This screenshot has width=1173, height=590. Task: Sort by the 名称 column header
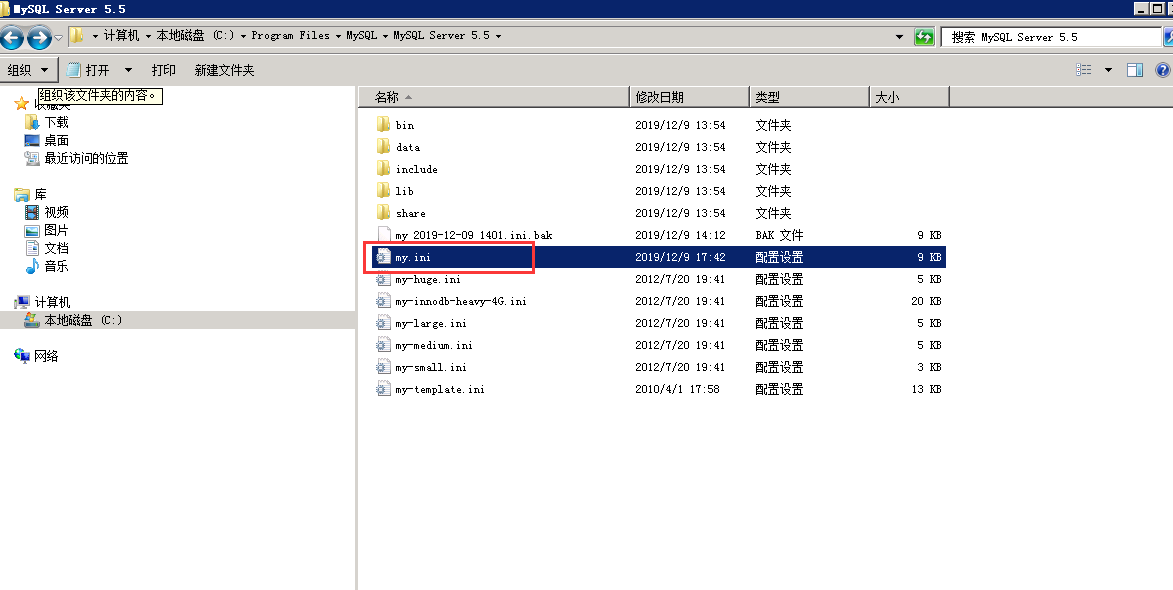(494, 96)
